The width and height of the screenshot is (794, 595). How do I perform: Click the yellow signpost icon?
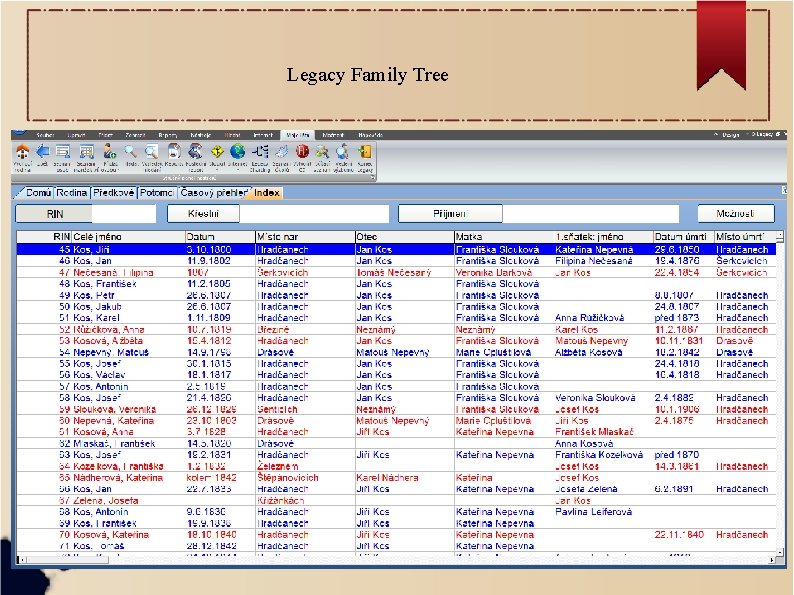click(x=217, y=151)
